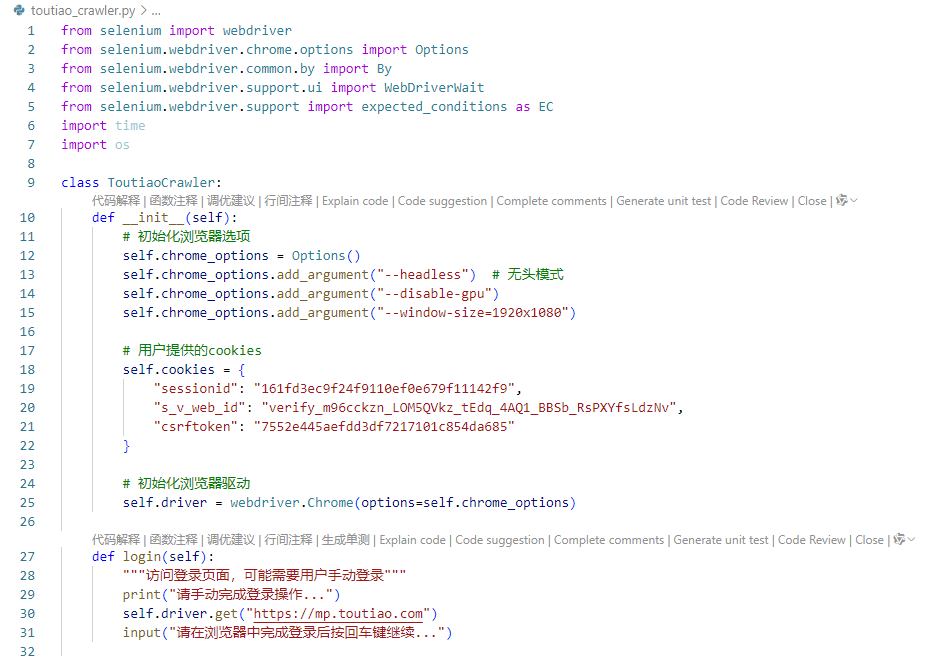This screenshot has height=656, width=939.
Task: Click Explain code above def __init__
Action: 355,201
